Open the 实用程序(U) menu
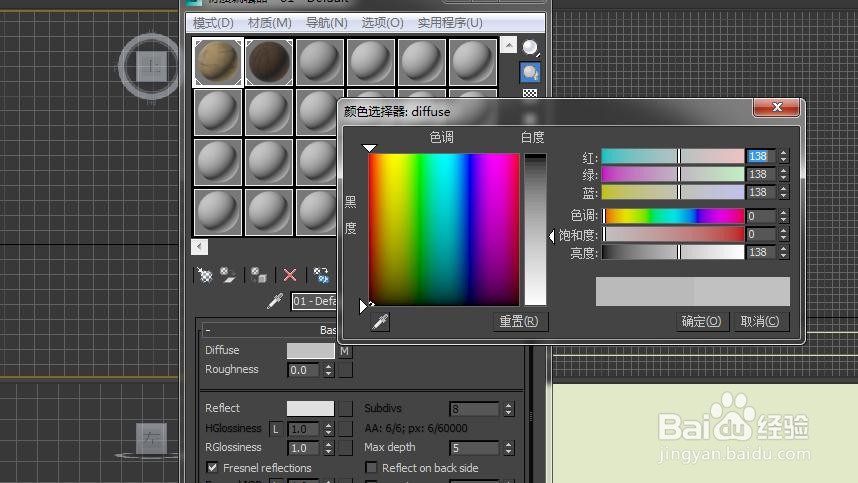The height and width of the screenshot is (483, 858). click(450, 23)
